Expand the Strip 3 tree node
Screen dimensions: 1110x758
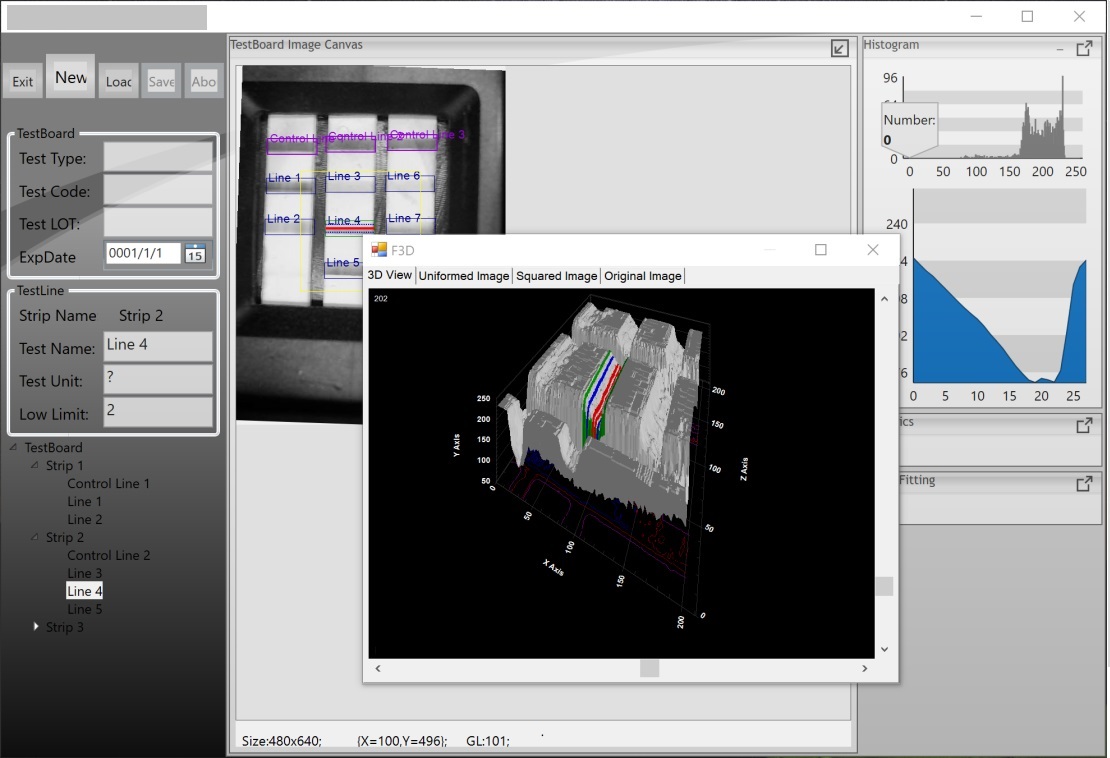coord(37,627)
